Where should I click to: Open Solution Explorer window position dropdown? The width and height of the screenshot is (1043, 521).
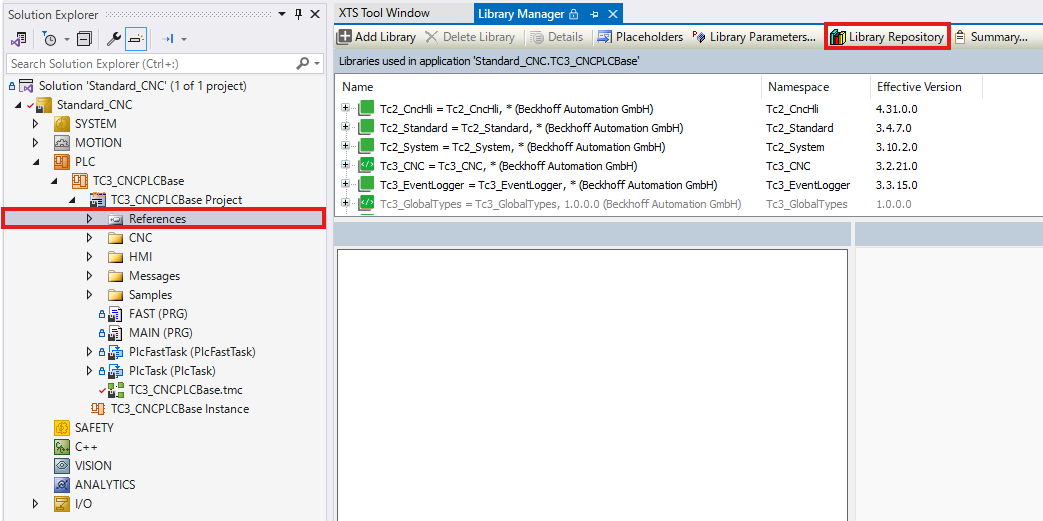pos(283,14)
